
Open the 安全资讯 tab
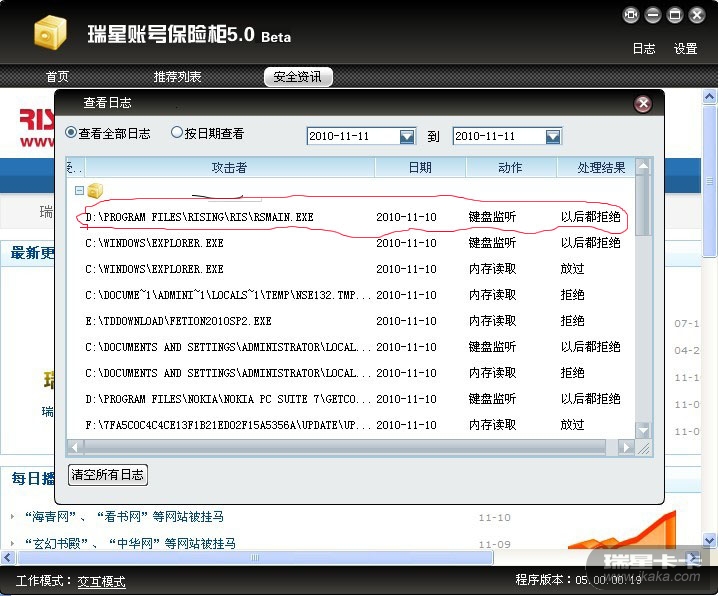tap(298, 76)
